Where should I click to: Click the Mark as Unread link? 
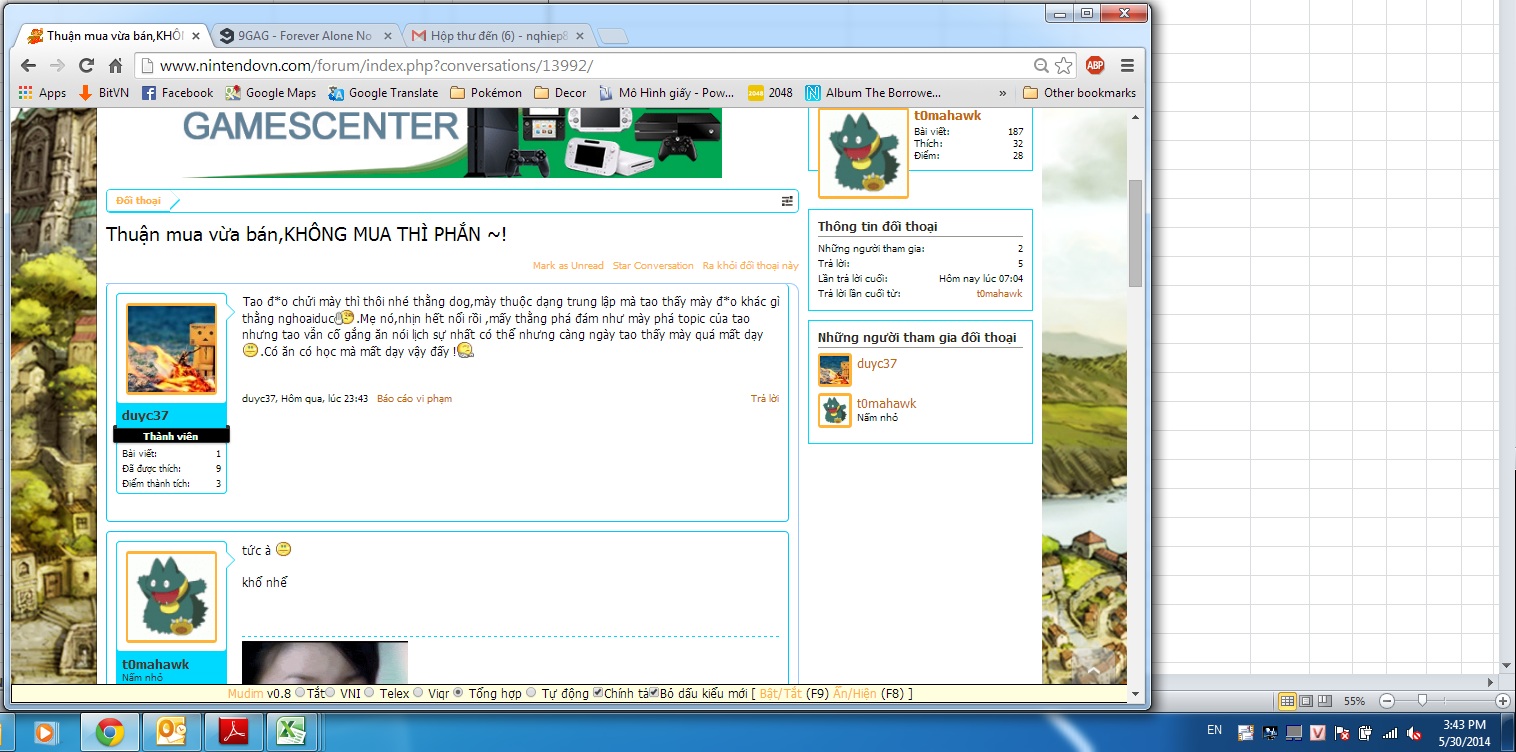568,266
